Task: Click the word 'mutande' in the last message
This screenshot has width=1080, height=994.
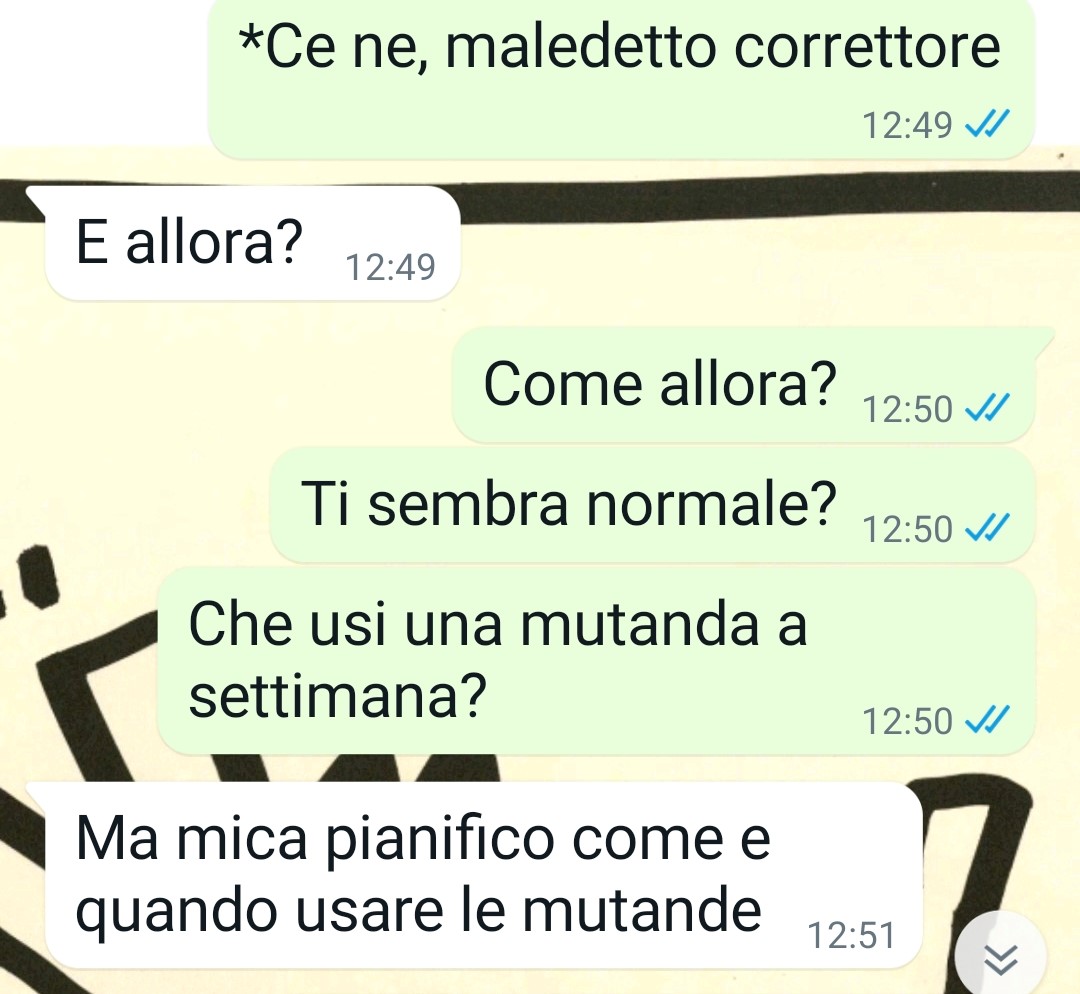Action: (642, 911)
